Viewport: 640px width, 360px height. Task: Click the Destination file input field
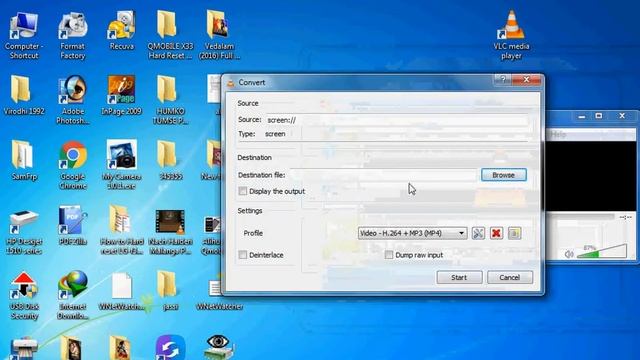click(x=384, y=175)
